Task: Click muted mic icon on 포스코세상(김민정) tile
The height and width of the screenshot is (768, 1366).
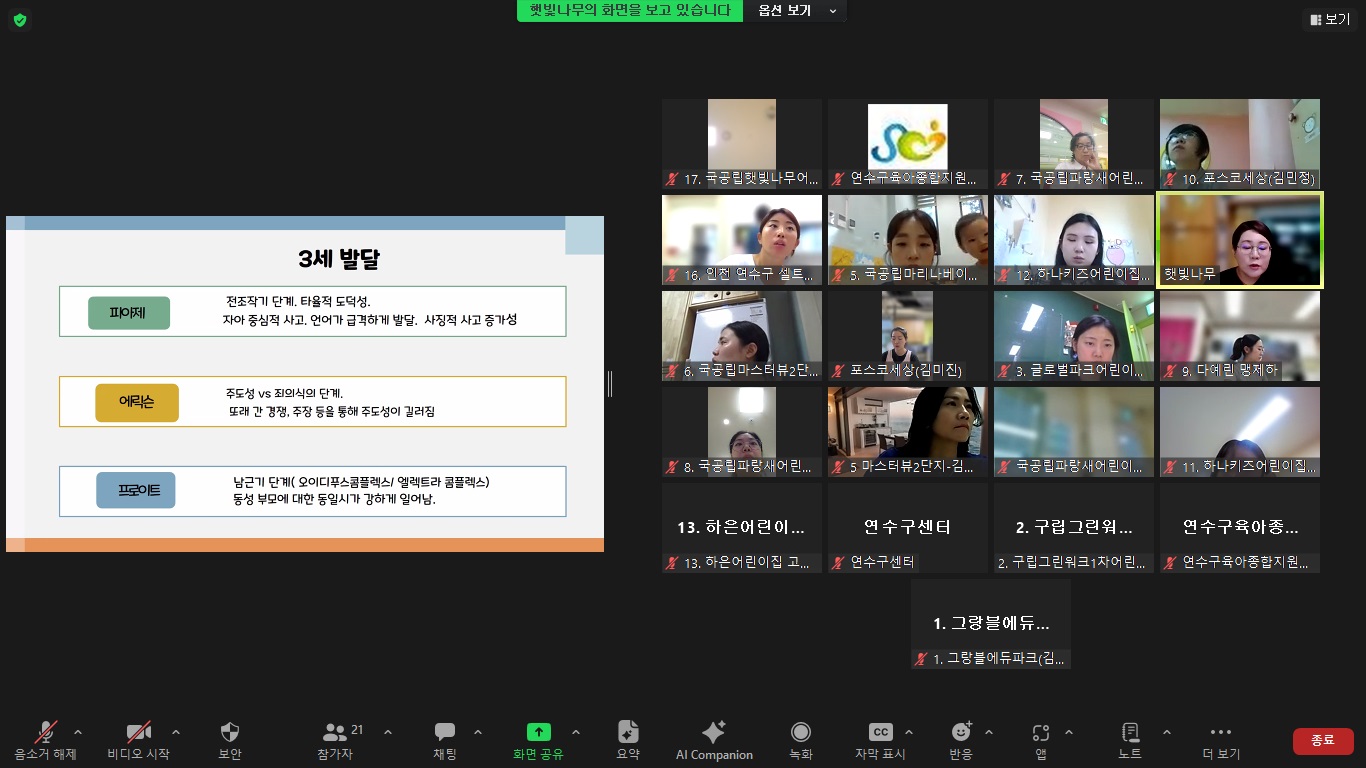Action: pos(1170,180)
